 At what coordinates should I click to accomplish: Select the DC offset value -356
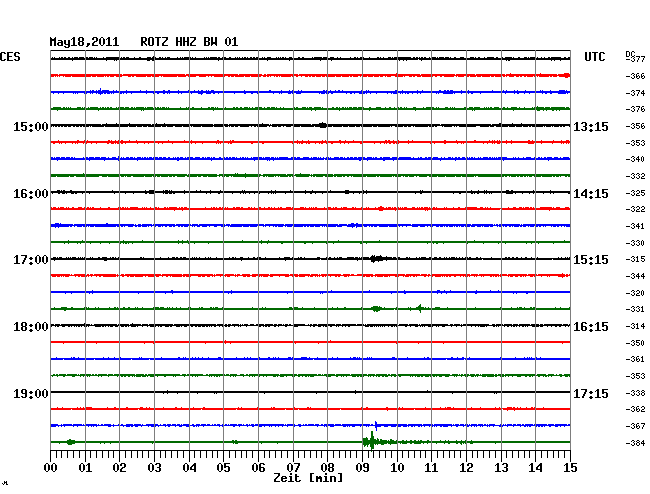tap(635, 126)
